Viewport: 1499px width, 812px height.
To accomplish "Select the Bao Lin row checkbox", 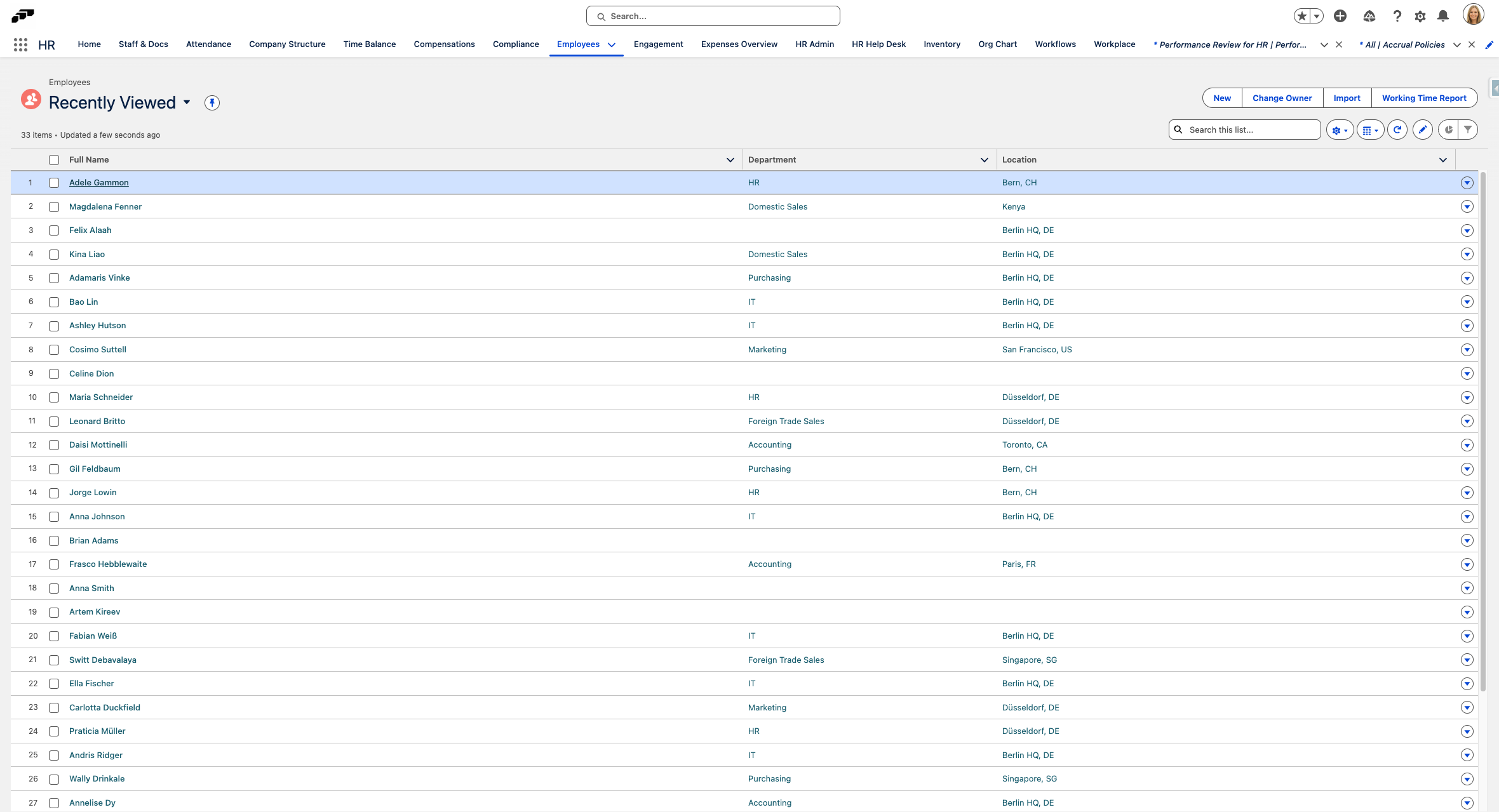I will point(54,302).
